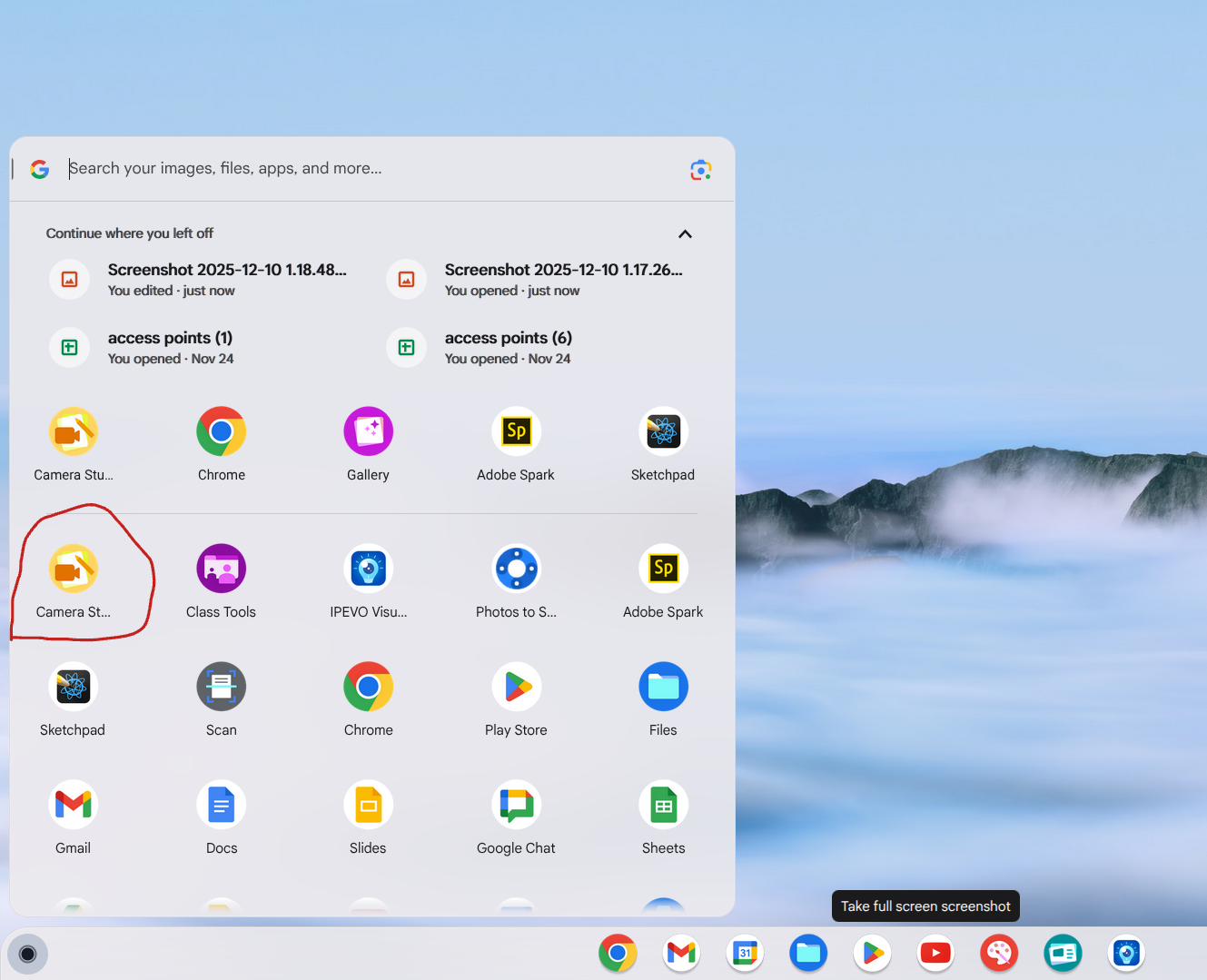Open the Screenshot 2025-12-10 1.18.48 file
Screen dimensions: 1207x980
pyautogui.click(x=226, y=279)
